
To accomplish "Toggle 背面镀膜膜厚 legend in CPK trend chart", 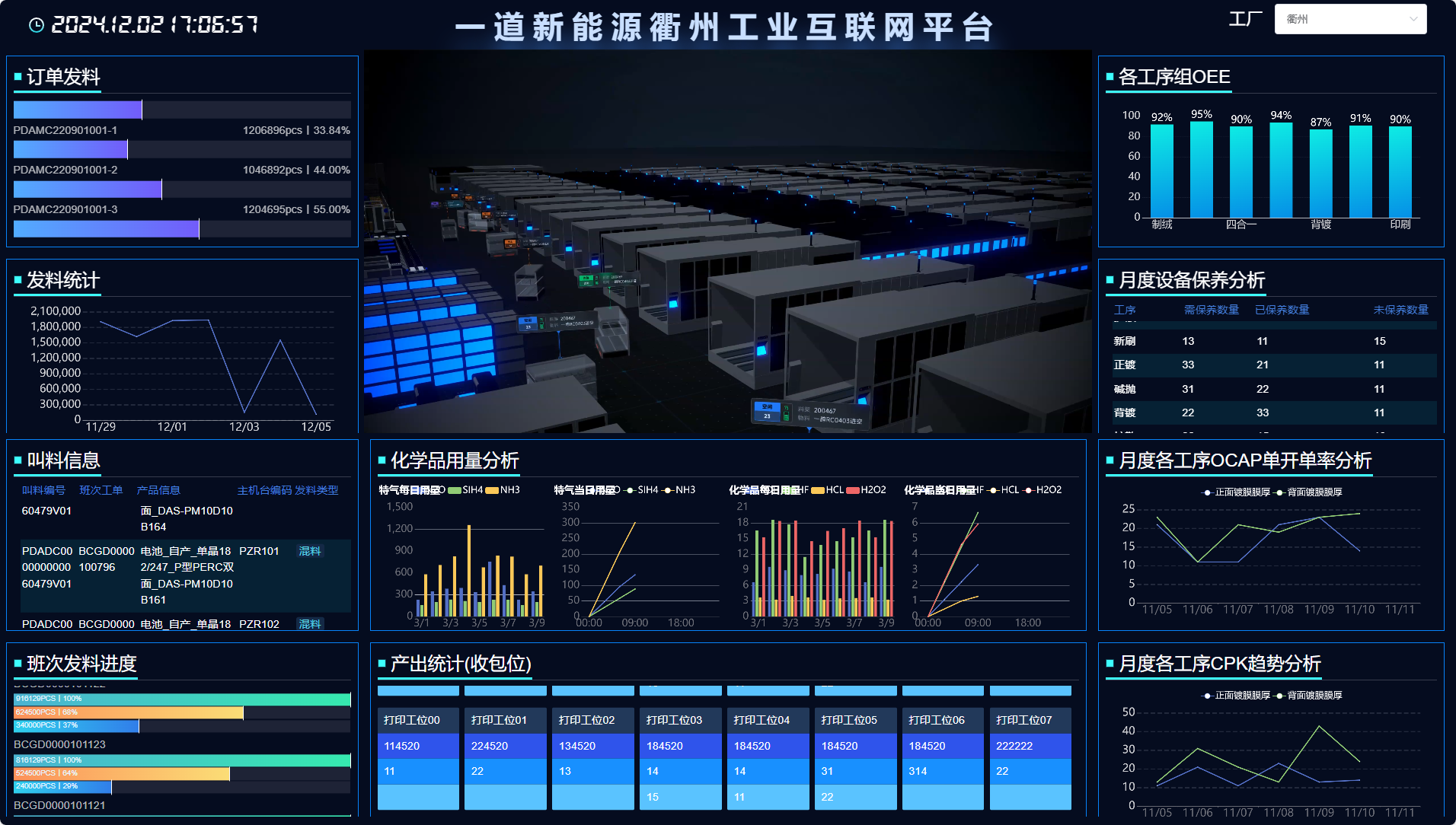I will pyautogui.click(x=1308, y=696).
